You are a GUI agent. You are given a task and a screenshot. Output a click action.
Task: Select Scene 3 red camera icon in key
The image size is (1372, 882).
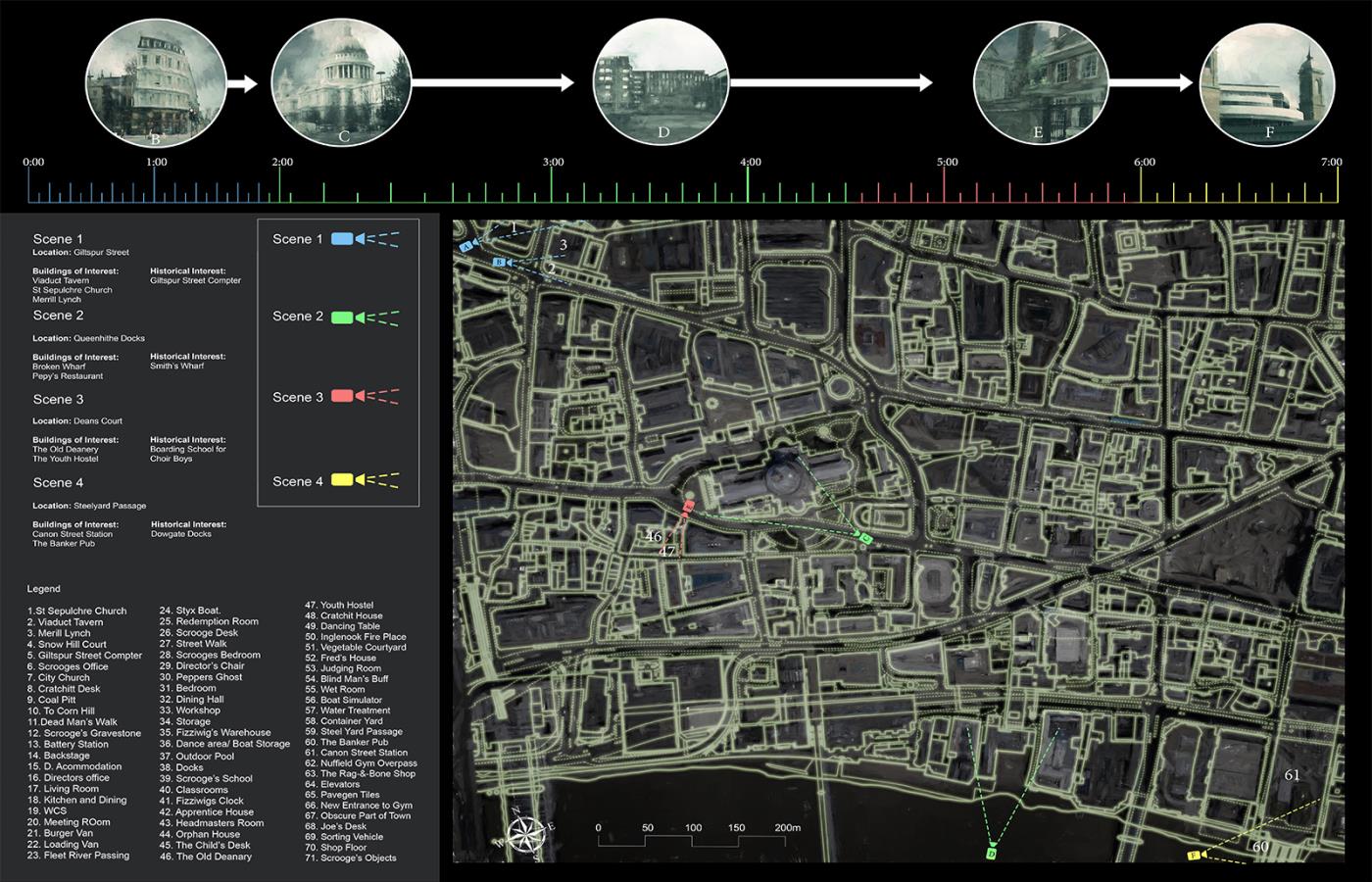click(x=343, y=396)
